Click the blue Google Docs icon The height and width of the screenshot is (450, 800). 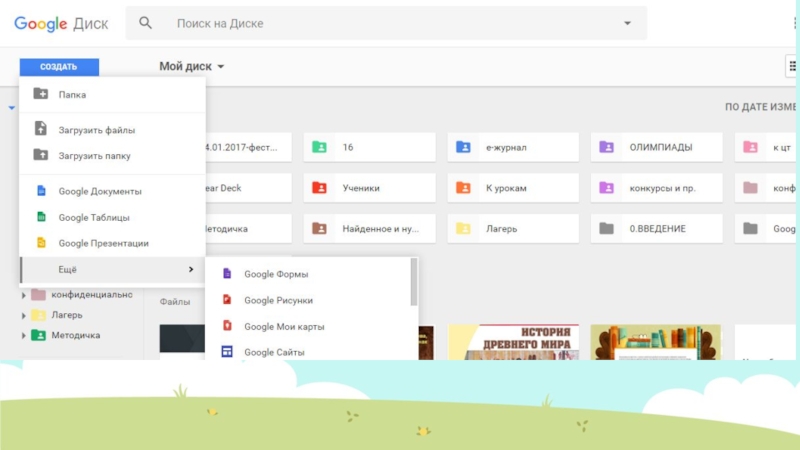41,191
